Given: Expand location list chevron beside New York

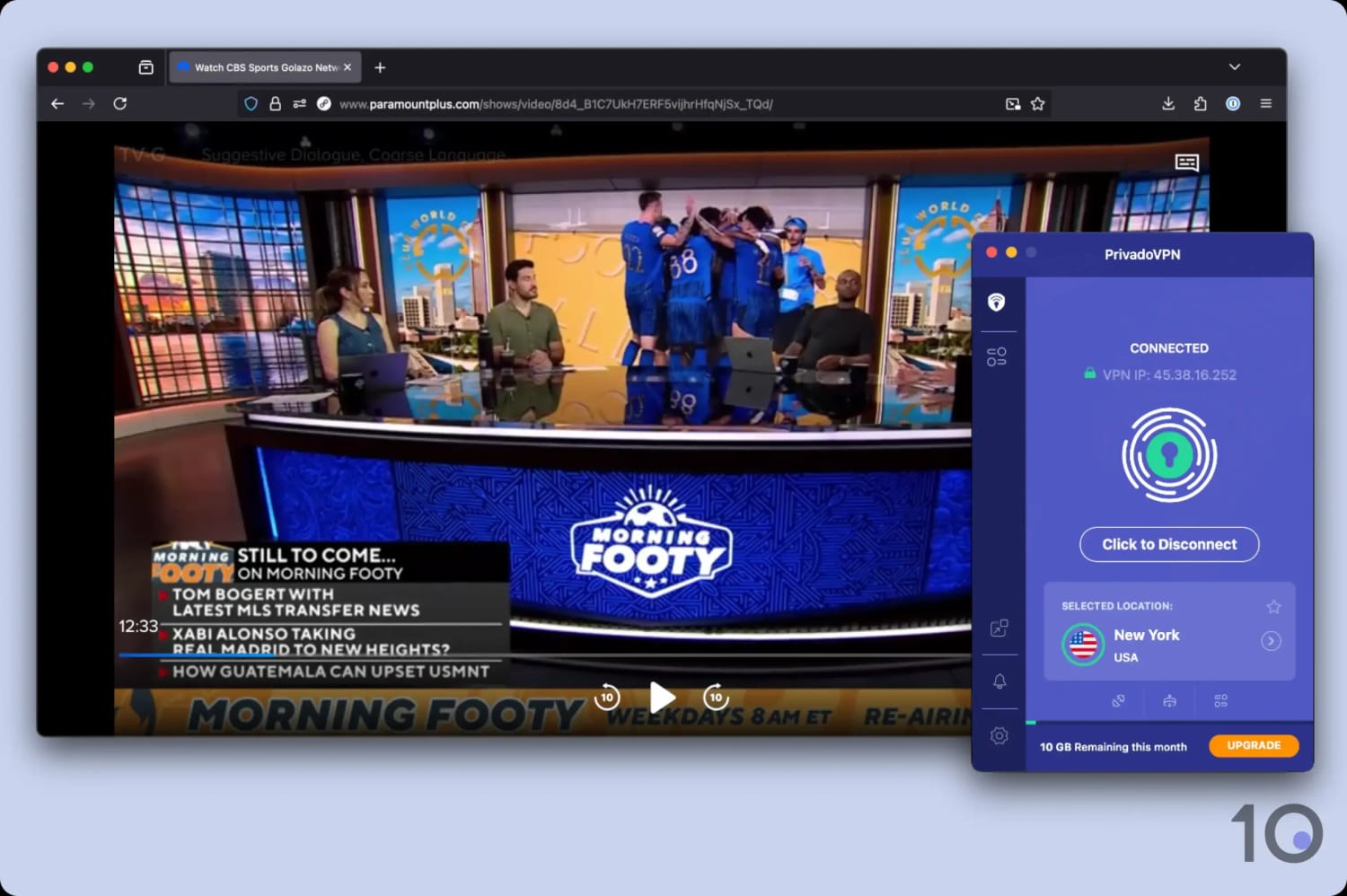Looking at the screenshot, I should (1271, 641).
